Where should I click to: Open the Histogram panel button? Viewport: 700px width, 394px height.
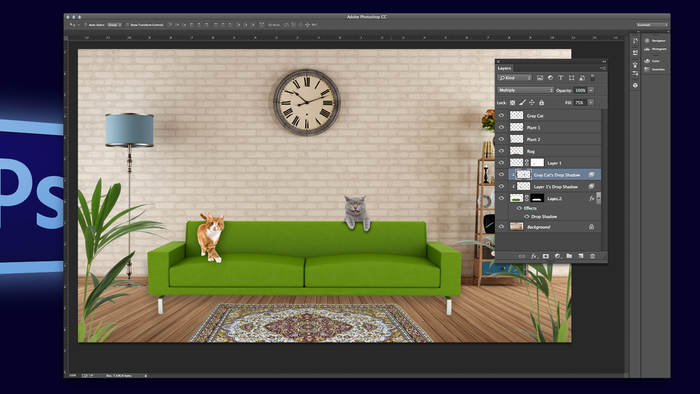coord(655,49)
